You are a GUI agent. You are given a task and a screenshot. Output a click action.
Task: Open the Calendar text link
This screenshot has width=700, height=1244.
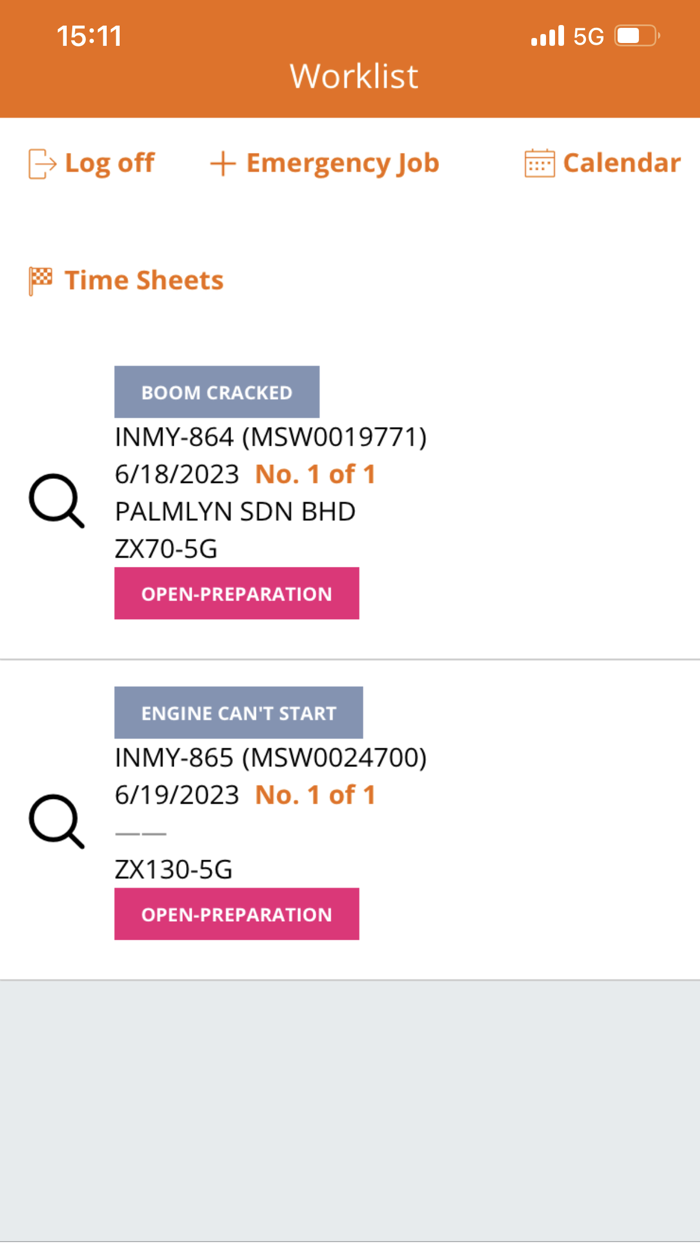pos(622,163)
